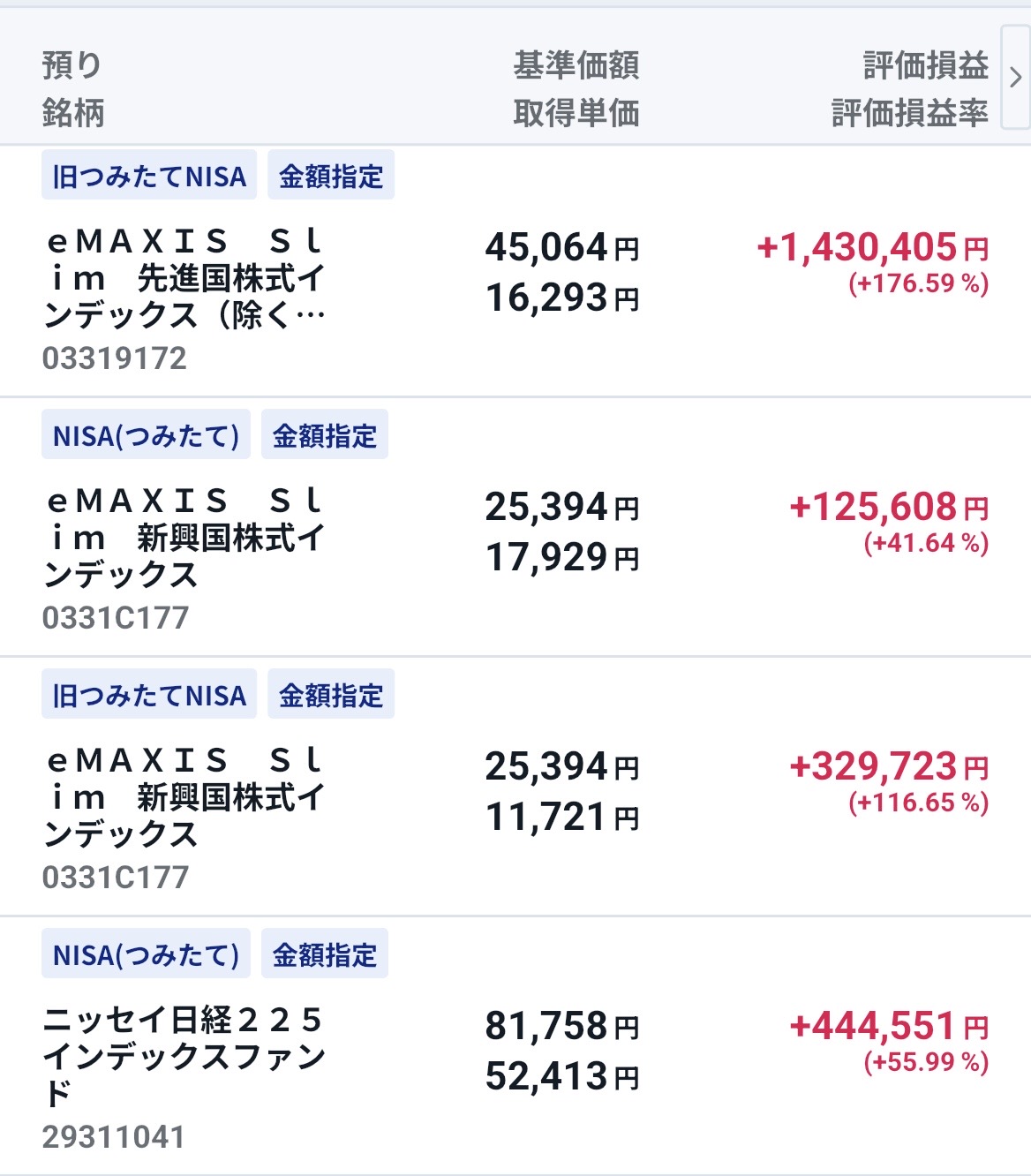Select 金額指定 tag on first fund

(331, 175)
